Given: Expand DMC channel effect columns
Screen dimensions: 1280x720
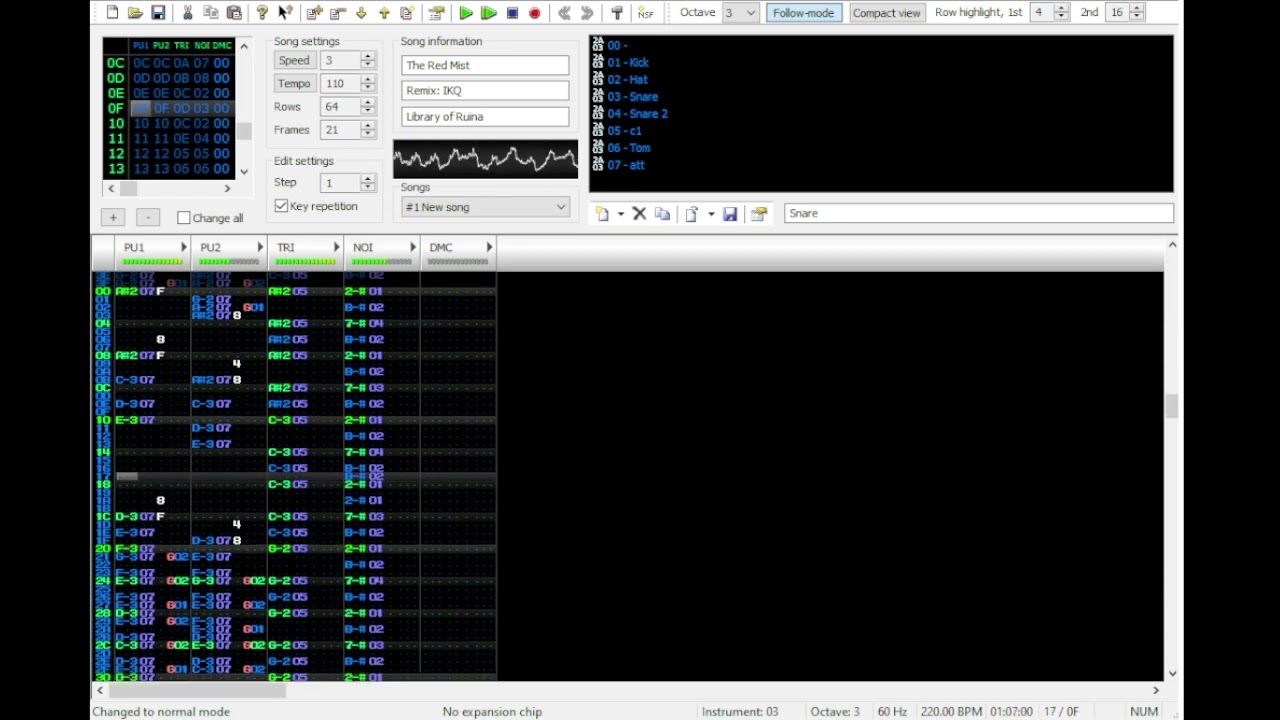Looking at the screenshot, I should 489,247.
